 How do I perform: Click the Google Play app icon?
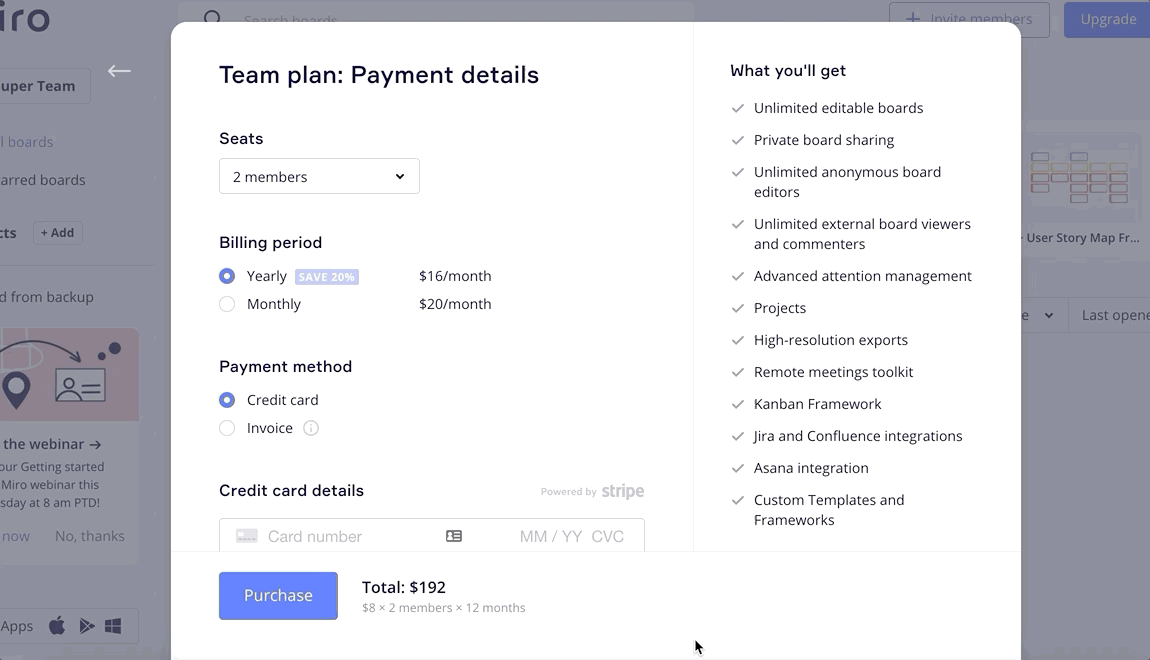tap(87, 626)
